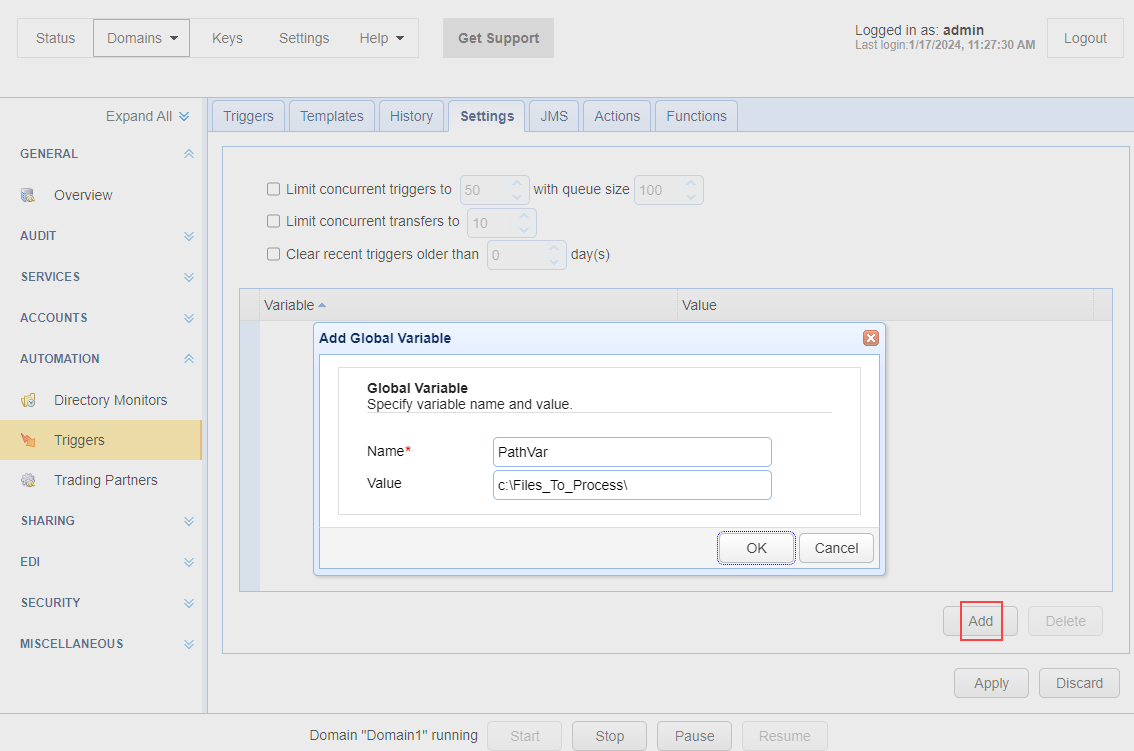
Task: Click the Variable column sort arrow
Action: click(x=322, y=305)
